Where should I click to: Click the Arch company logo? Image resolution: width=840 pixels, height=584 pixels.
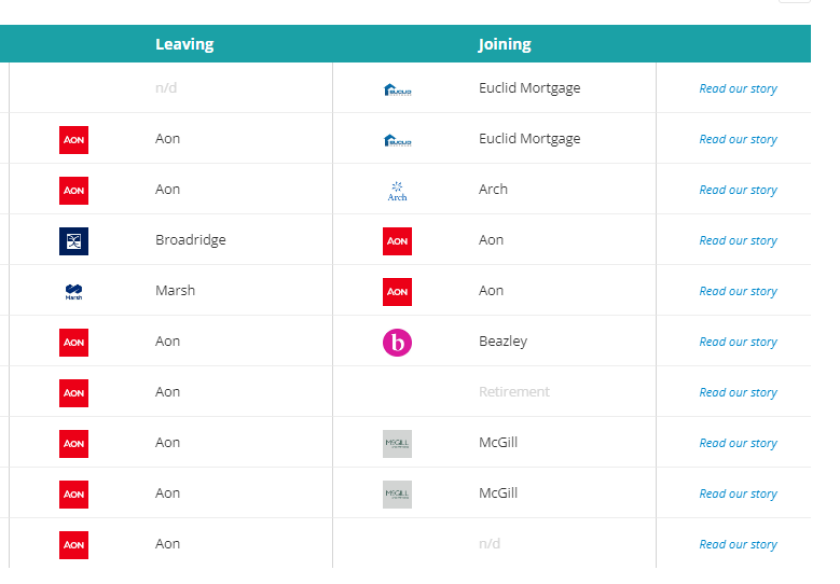point(397,190)
